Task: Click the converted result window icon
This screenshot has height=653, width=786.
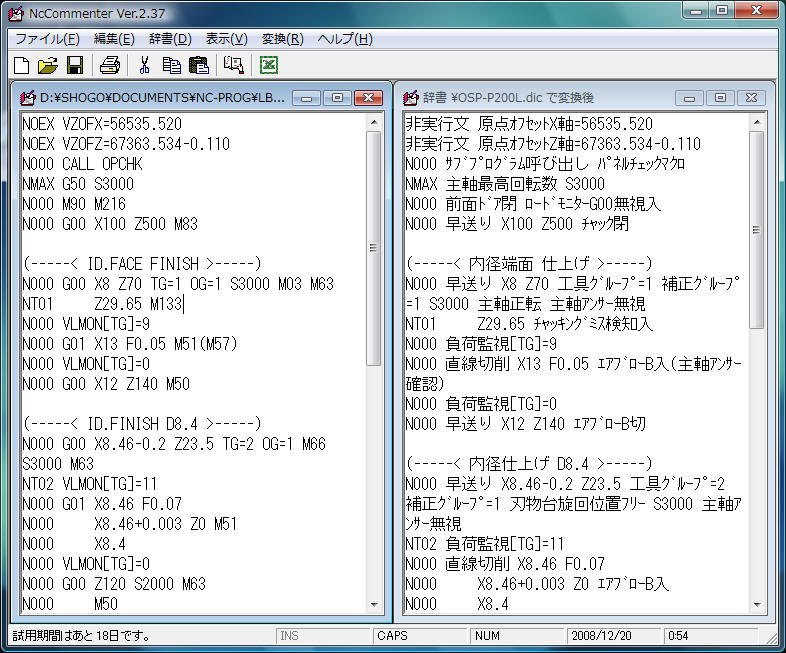Action: point(411,98)
